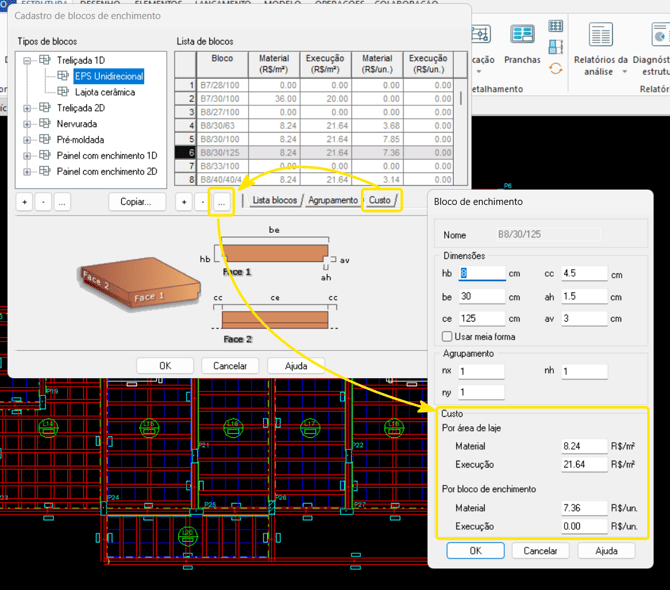
Task: Open the Relatórios da análise dropdown arrow
Action: tap(625, 72)
